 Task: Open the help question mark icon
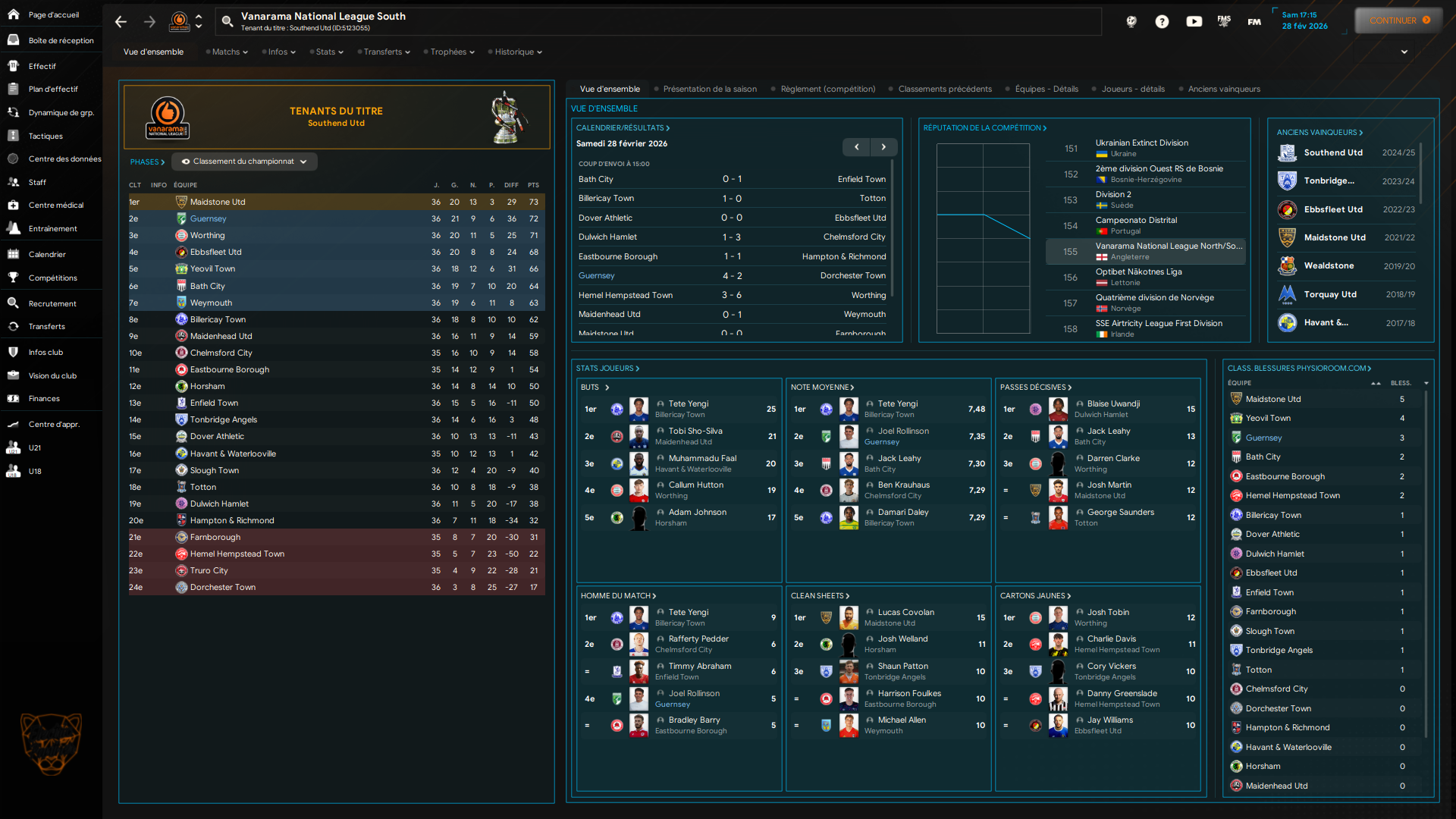[x=1162, y=21]
